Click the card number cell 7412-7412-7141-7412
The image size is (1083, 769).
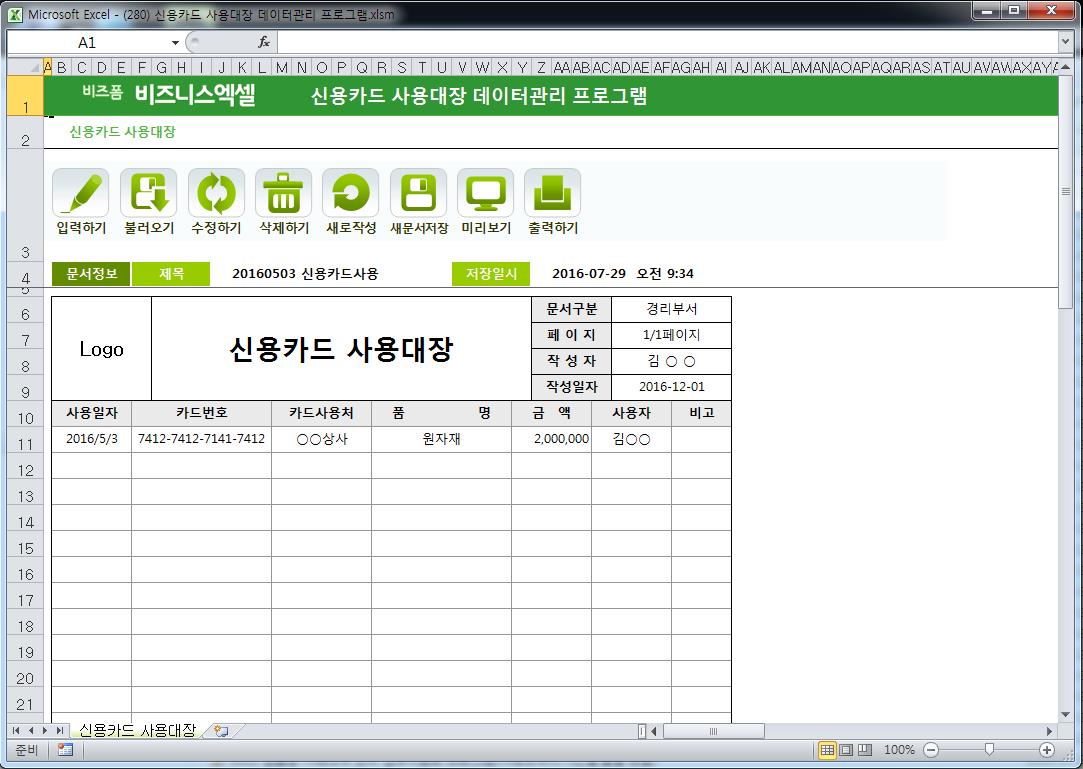pos(201,439)
